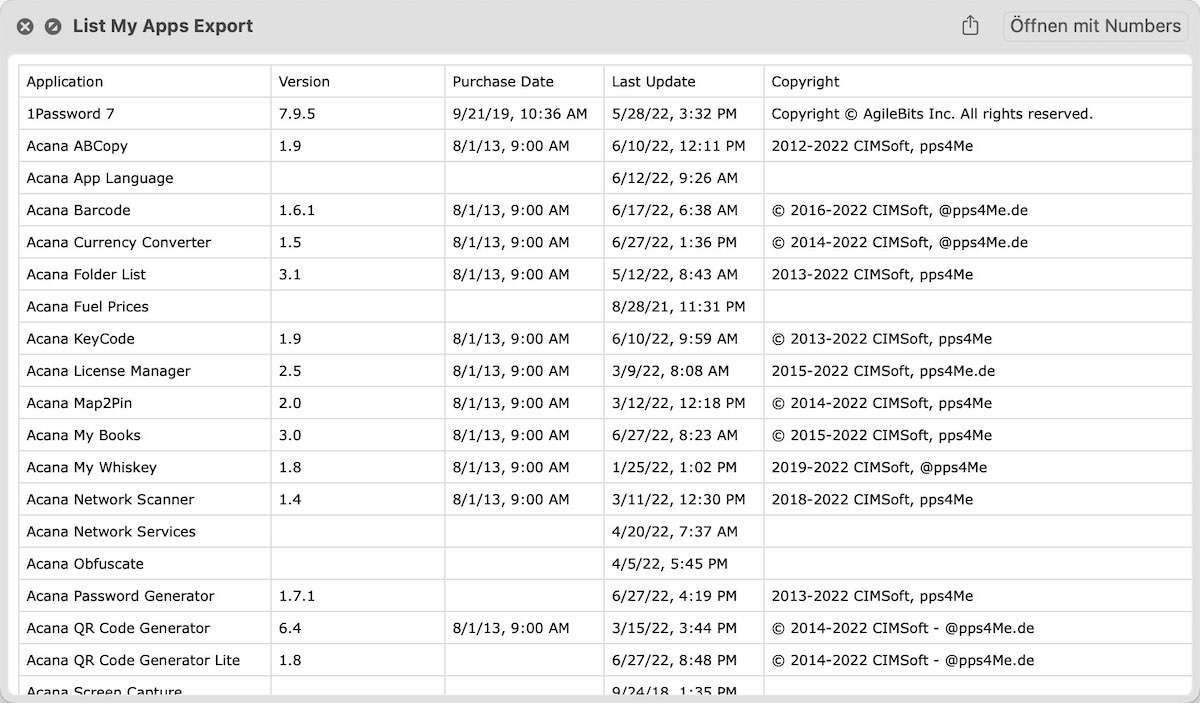Image resolution: width=1200 pixels, height=703 pixels.
Task: Select the Acana Network Services cell
Action: tap(145, 531)
